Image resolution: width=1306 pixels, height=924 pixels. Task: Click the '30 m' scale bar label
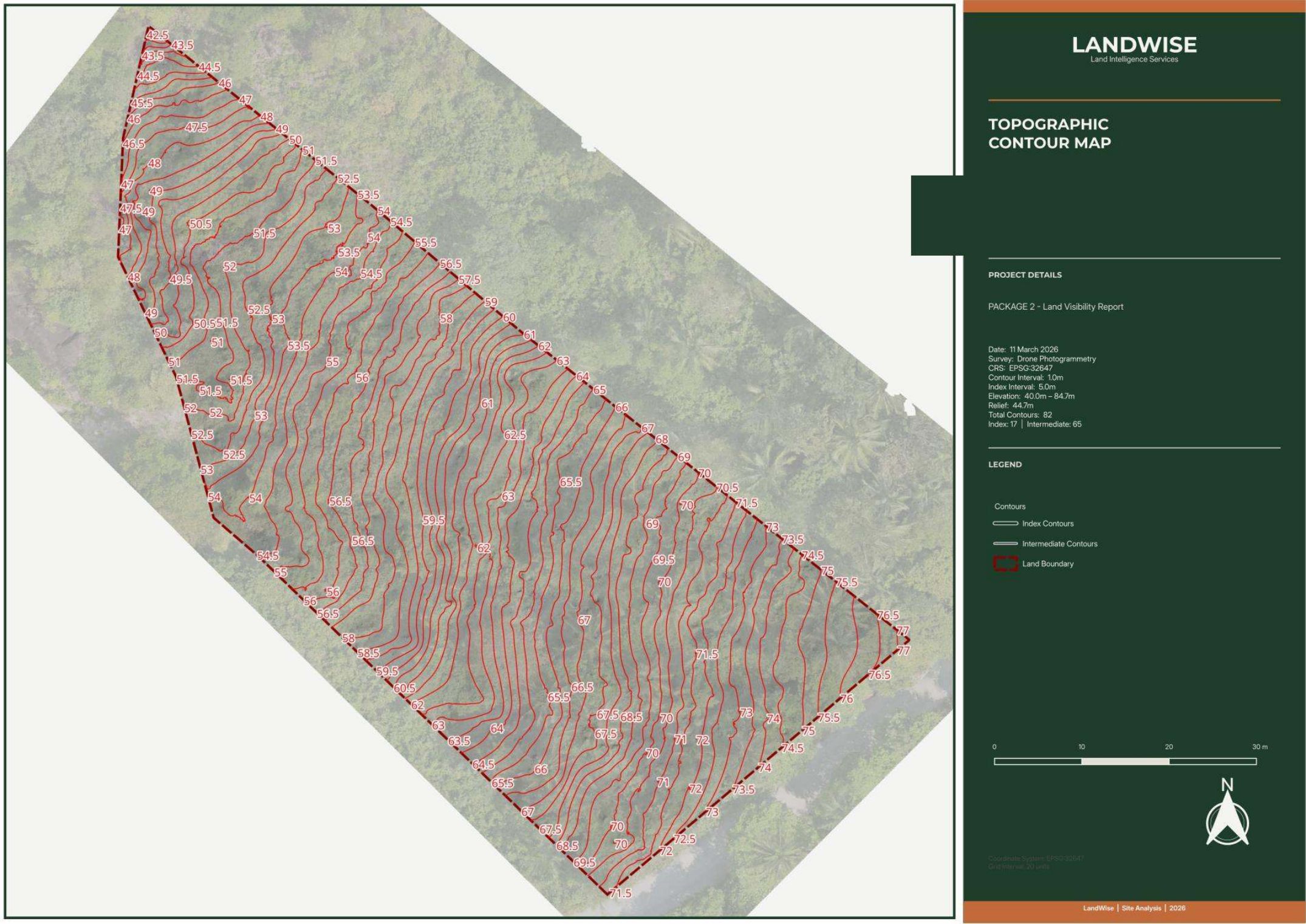coord(1260,747)
